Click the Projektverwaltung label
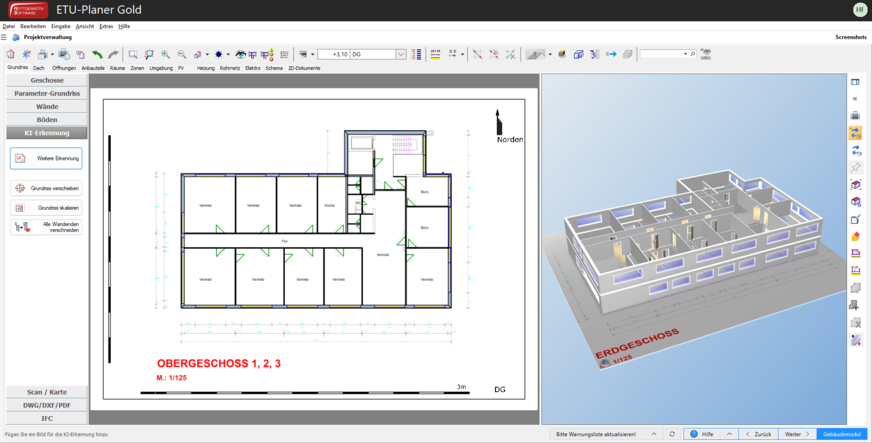 48,37
